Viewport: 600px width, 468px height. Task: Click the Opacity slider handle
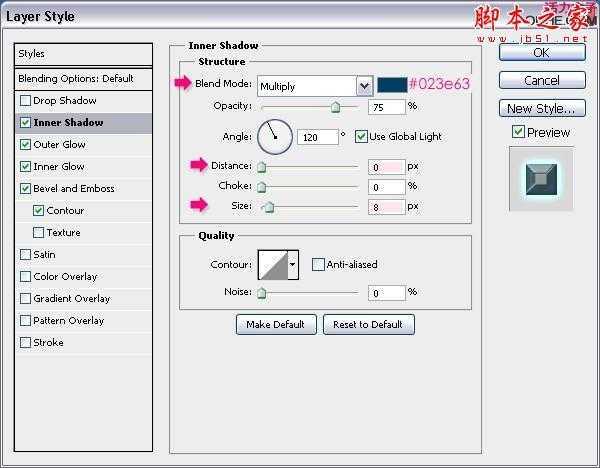[x=335, y=107]
